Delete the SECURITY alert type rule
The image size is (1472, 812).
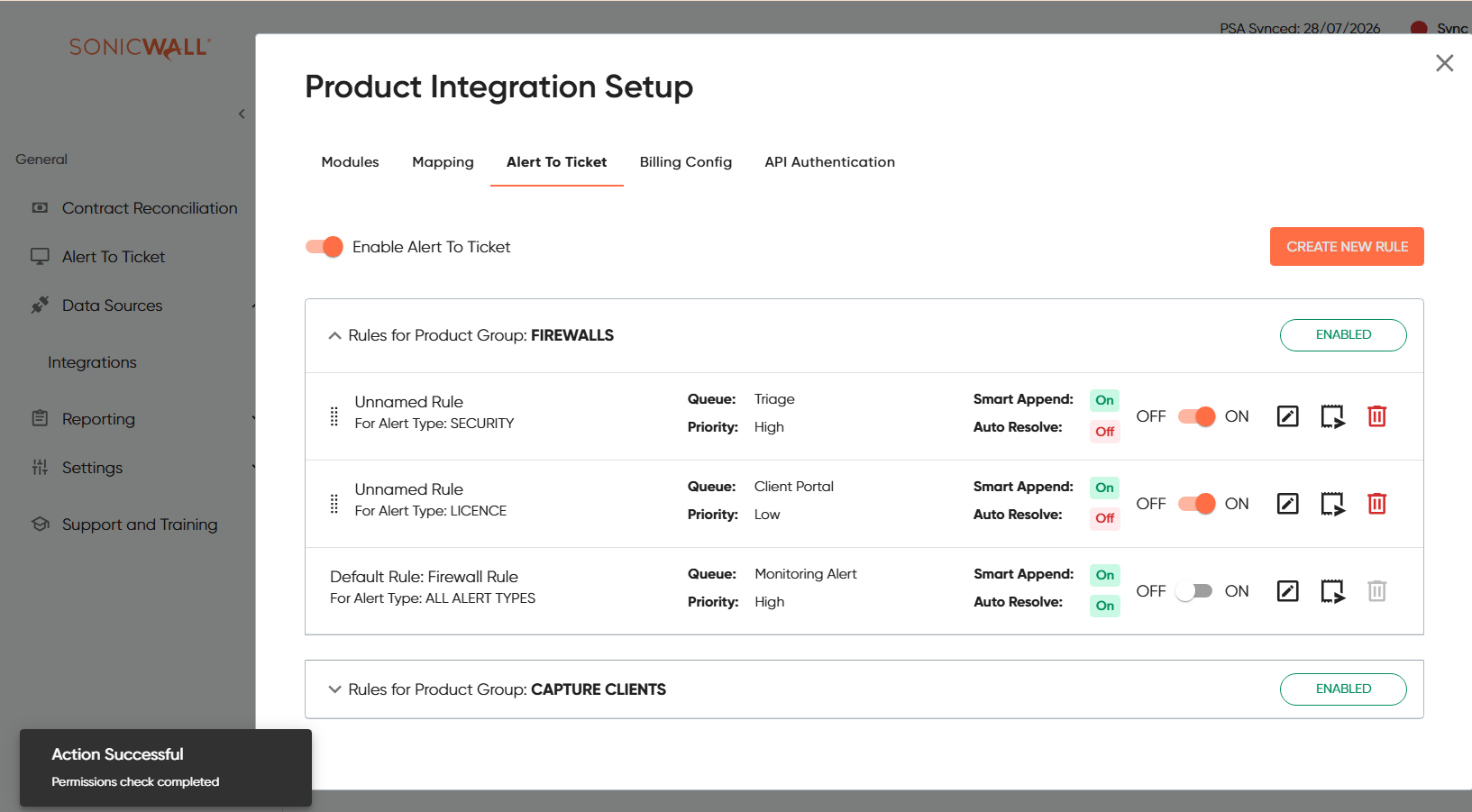click(1376, 416)
